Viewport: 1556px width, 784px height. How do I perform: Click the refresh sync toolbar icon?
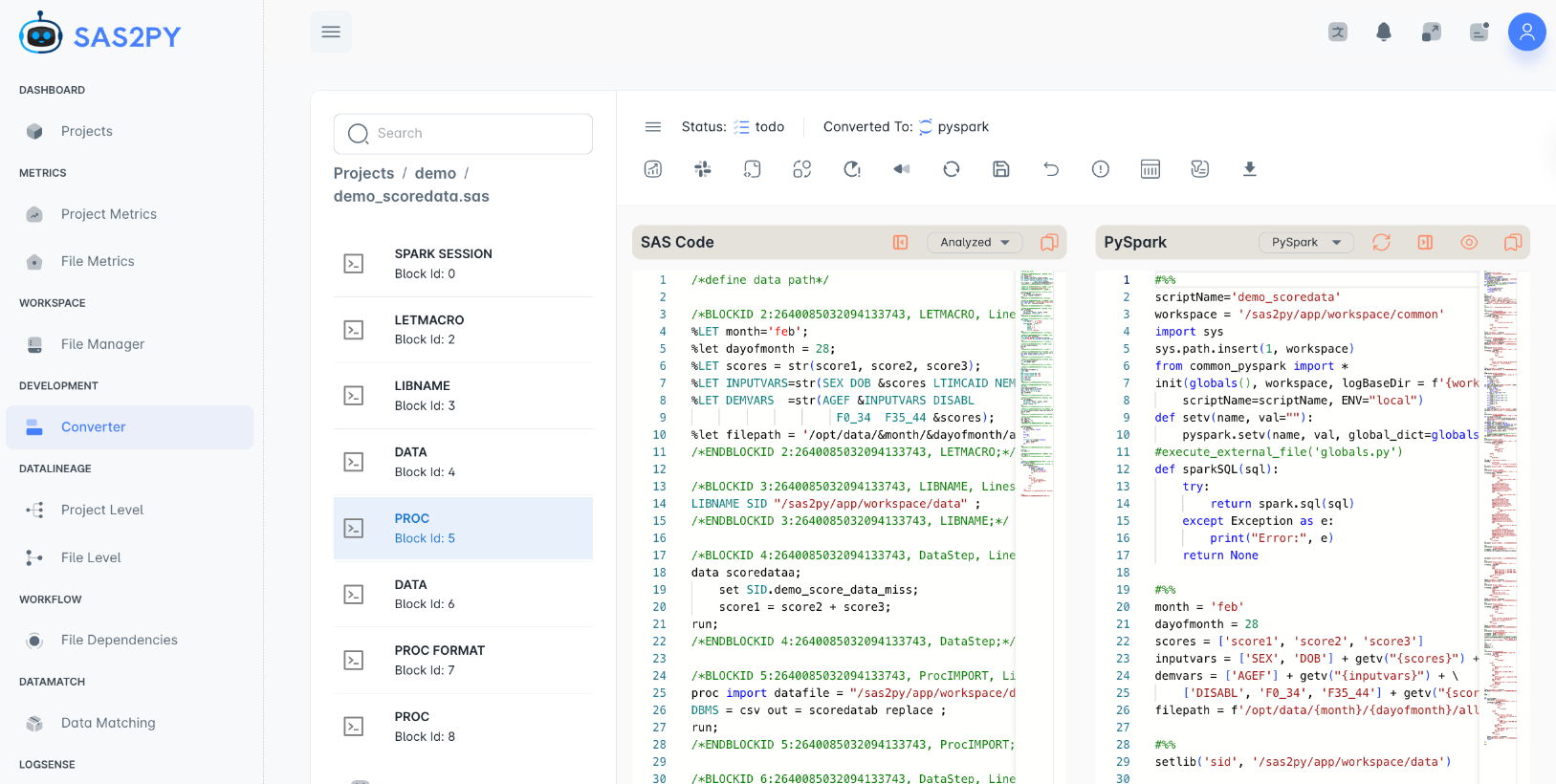coord(952,169)
